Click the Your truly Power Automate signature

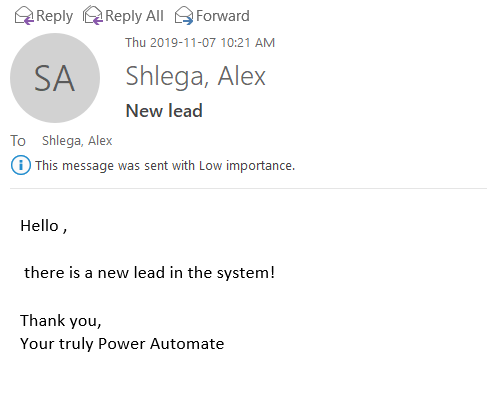pyautogui.click(x=122, y=344)
